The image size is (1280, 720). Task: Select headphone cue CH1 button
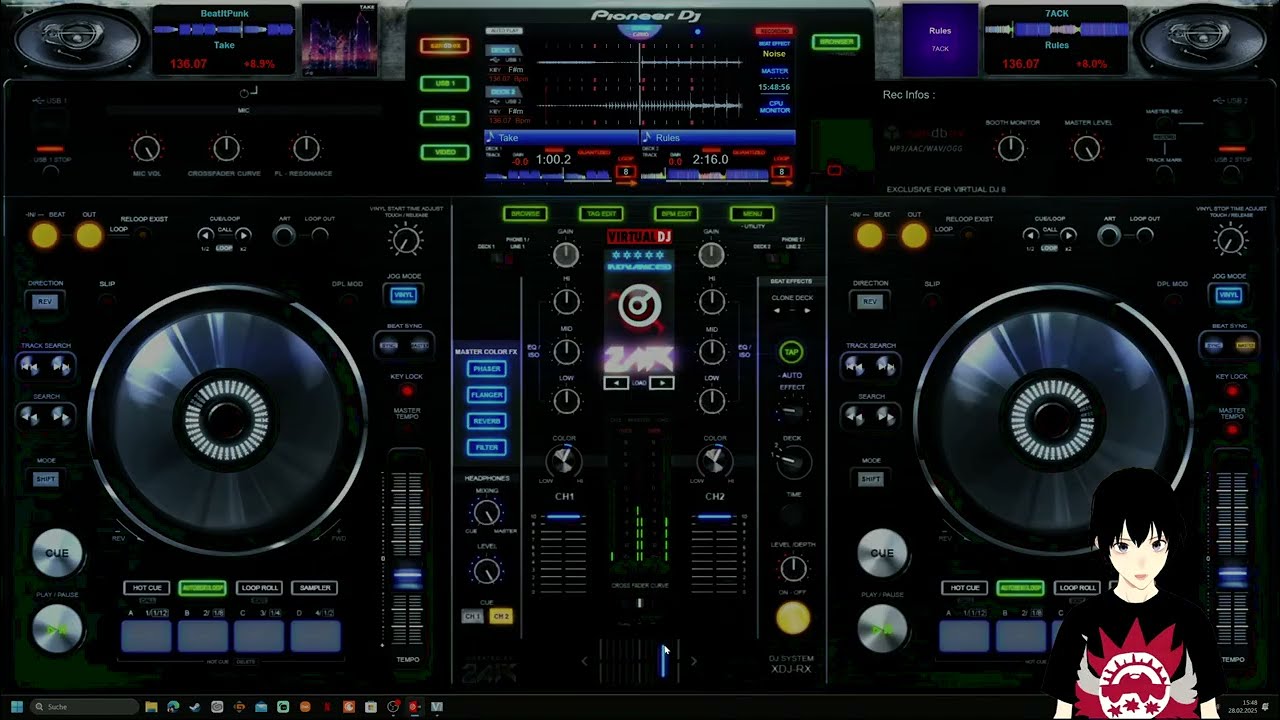(472, 617)
